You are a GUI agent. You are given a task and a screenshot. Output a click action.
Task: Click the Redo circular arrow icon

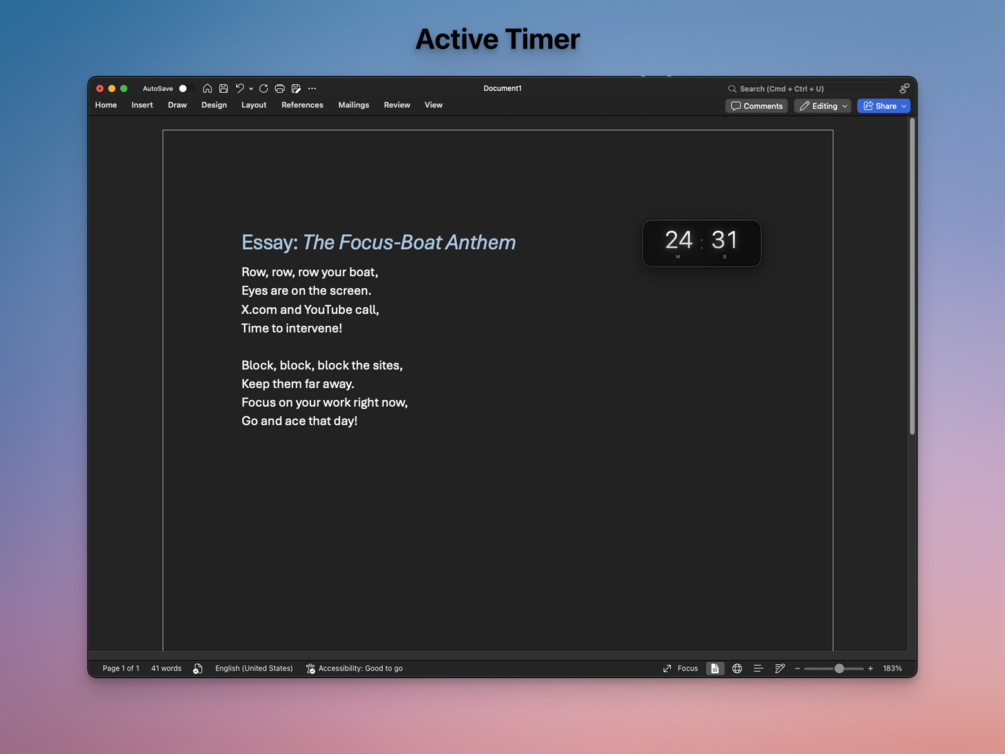click(263, 88)
